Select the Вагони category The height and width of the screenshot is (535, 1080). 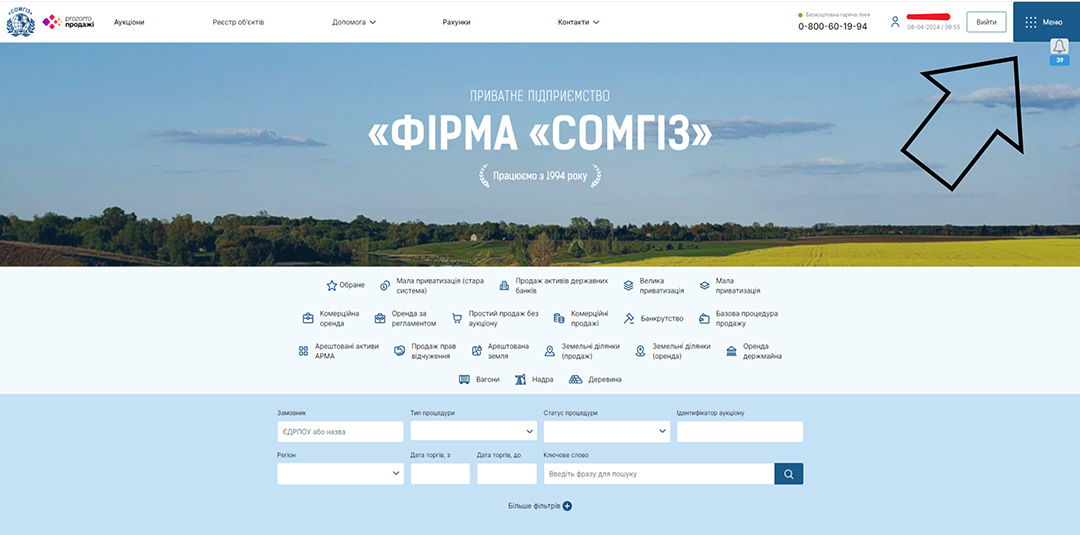[479, 379]
